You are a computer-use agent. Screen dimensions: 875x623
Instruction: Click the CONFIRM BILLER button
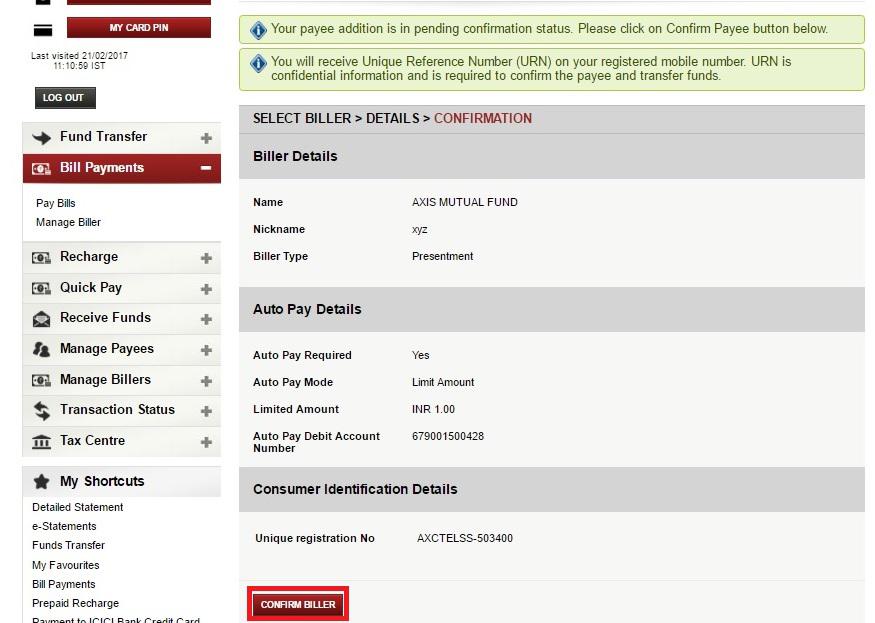(x=298, y=603)
